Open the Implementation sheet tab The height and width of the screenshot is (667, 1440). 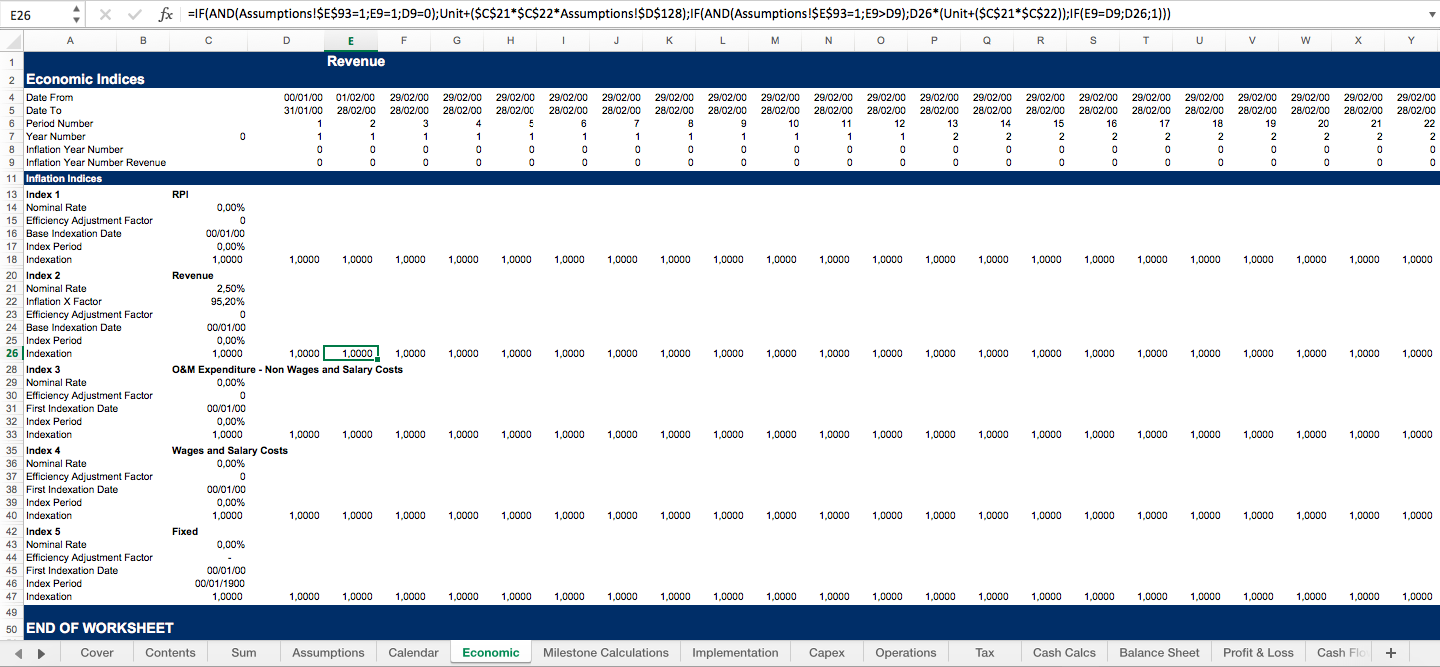735,653
